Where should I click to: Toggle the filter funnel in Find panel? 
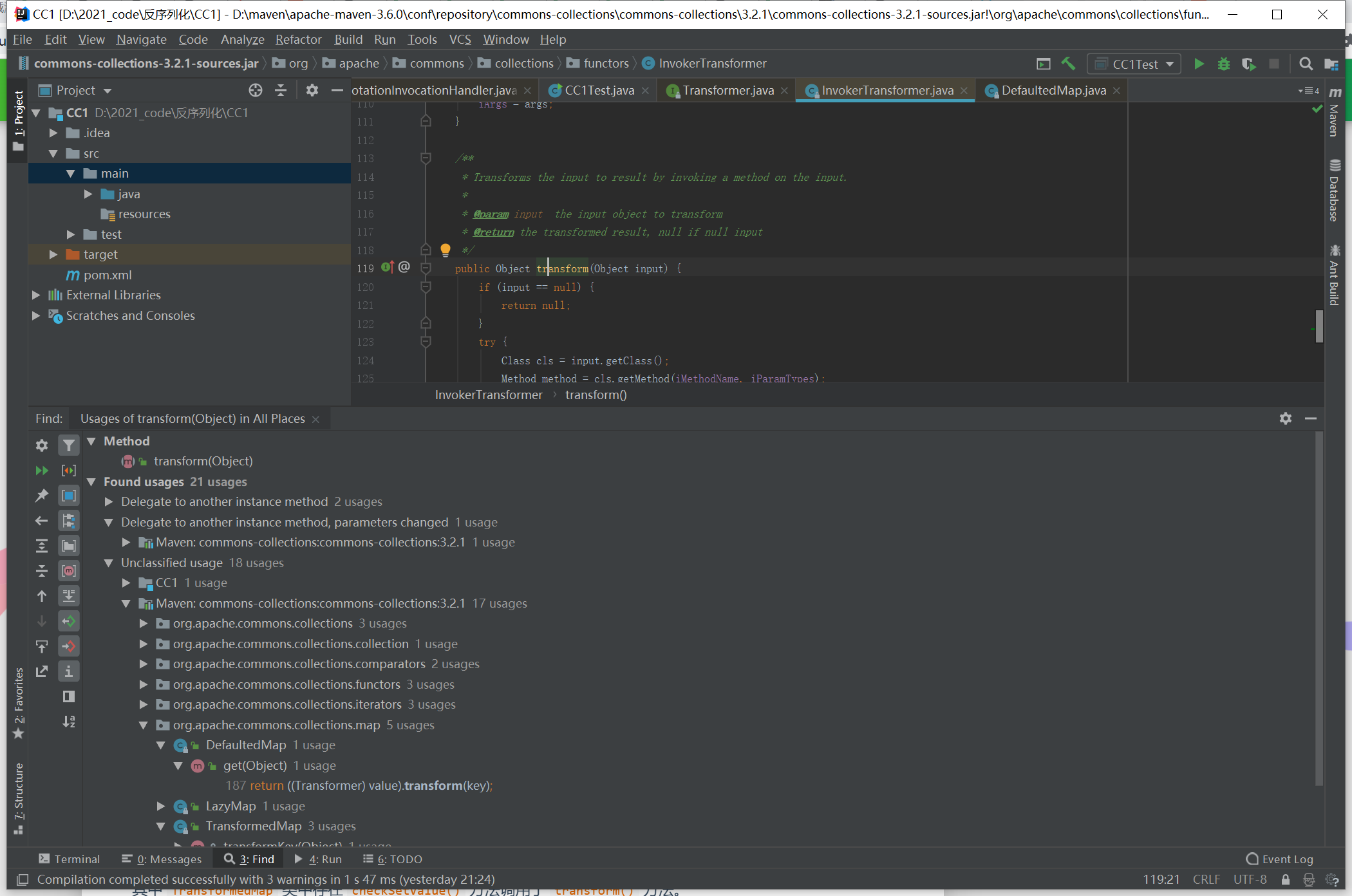click(69, 445)
